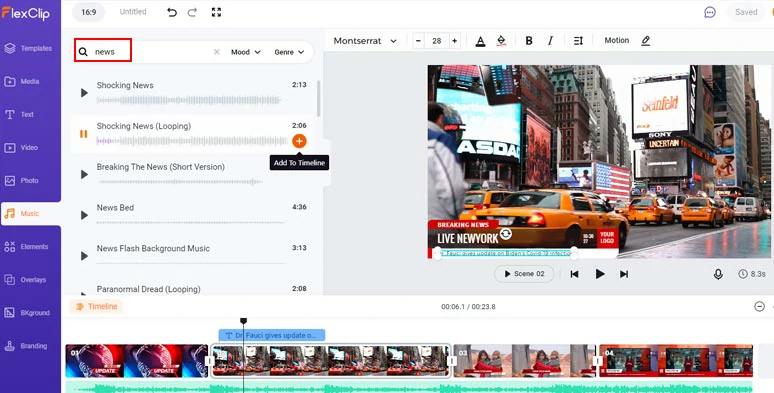Click the Motion button

(617, 40)
